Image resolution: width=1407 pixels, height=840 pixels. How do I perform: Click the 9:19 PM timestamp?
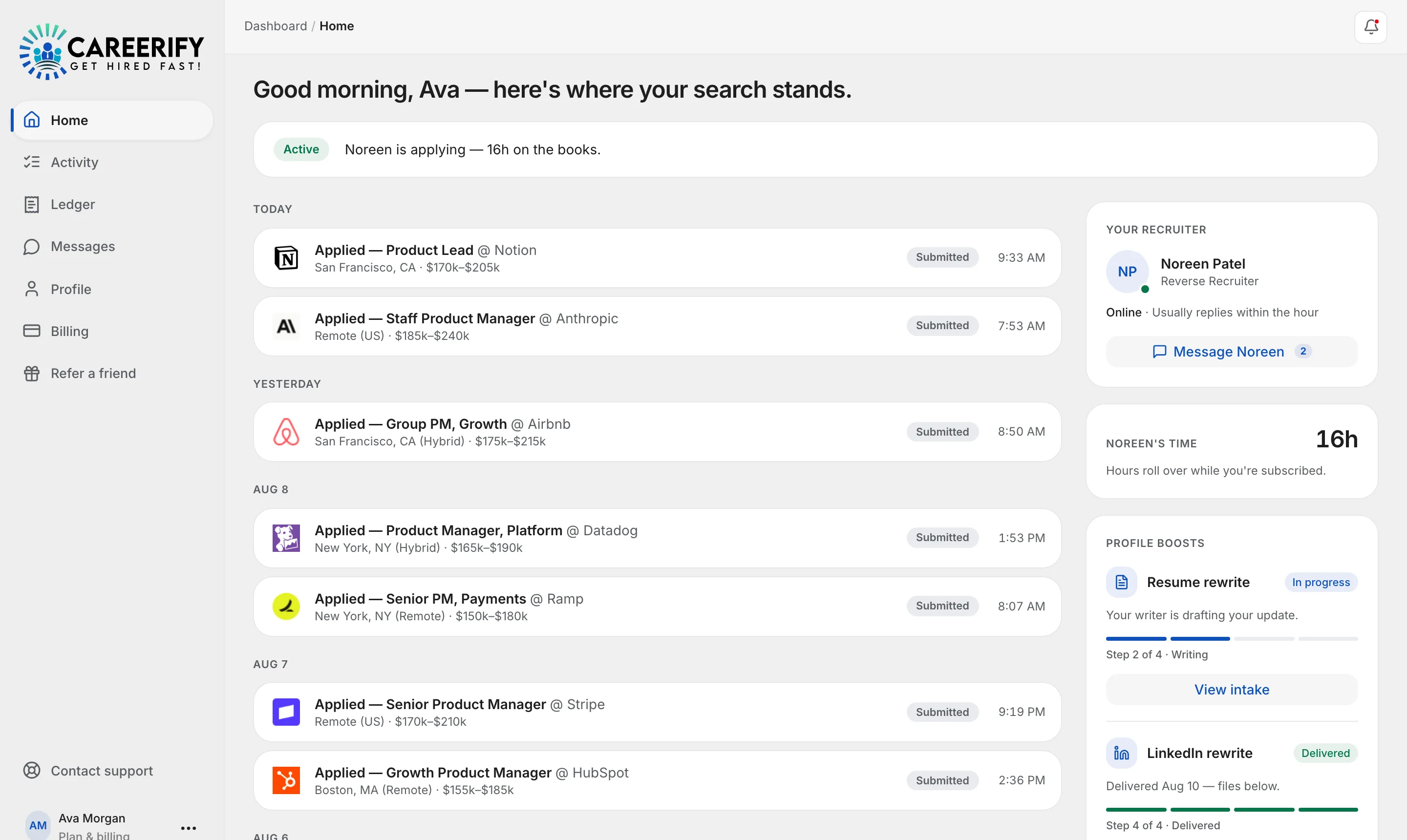click(1022, 712)
